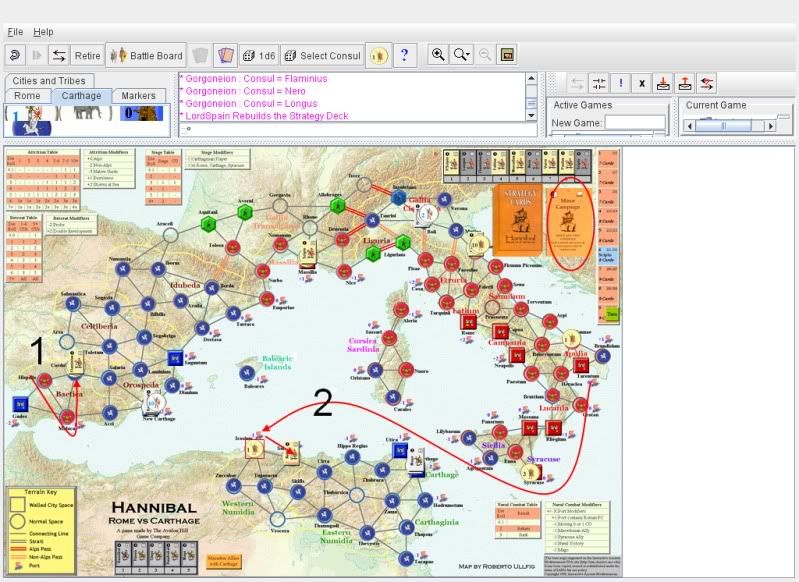Click the download-into-tray server icon

[663, 83]
